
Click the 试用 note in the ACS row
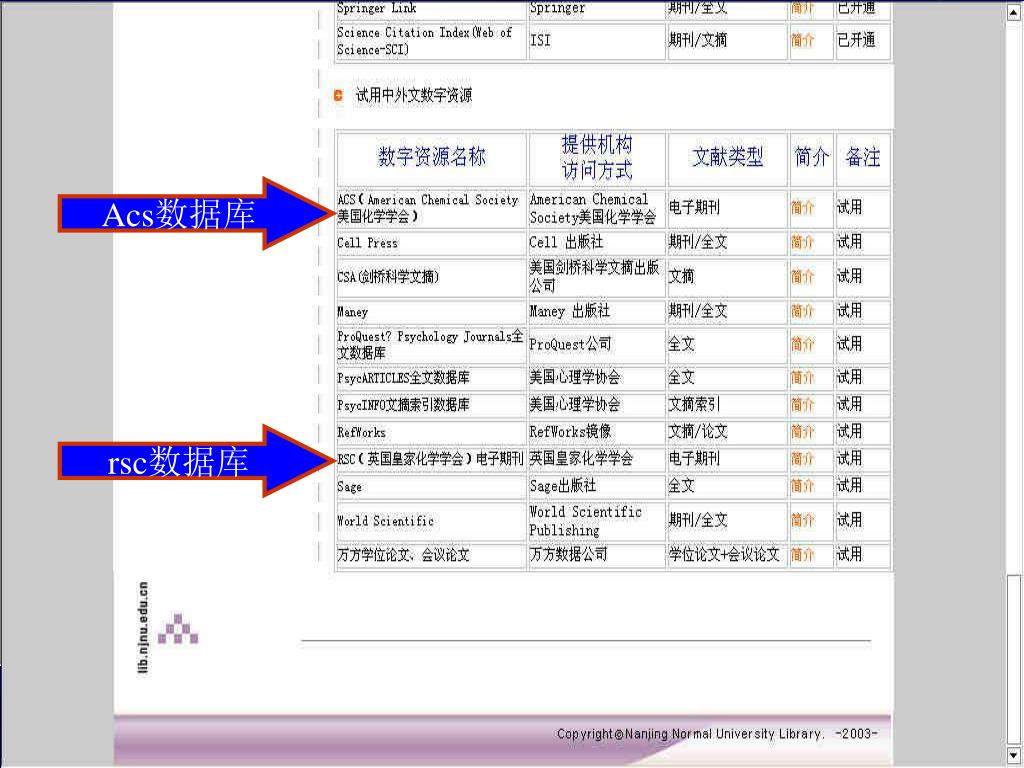[x=850, y=208]
